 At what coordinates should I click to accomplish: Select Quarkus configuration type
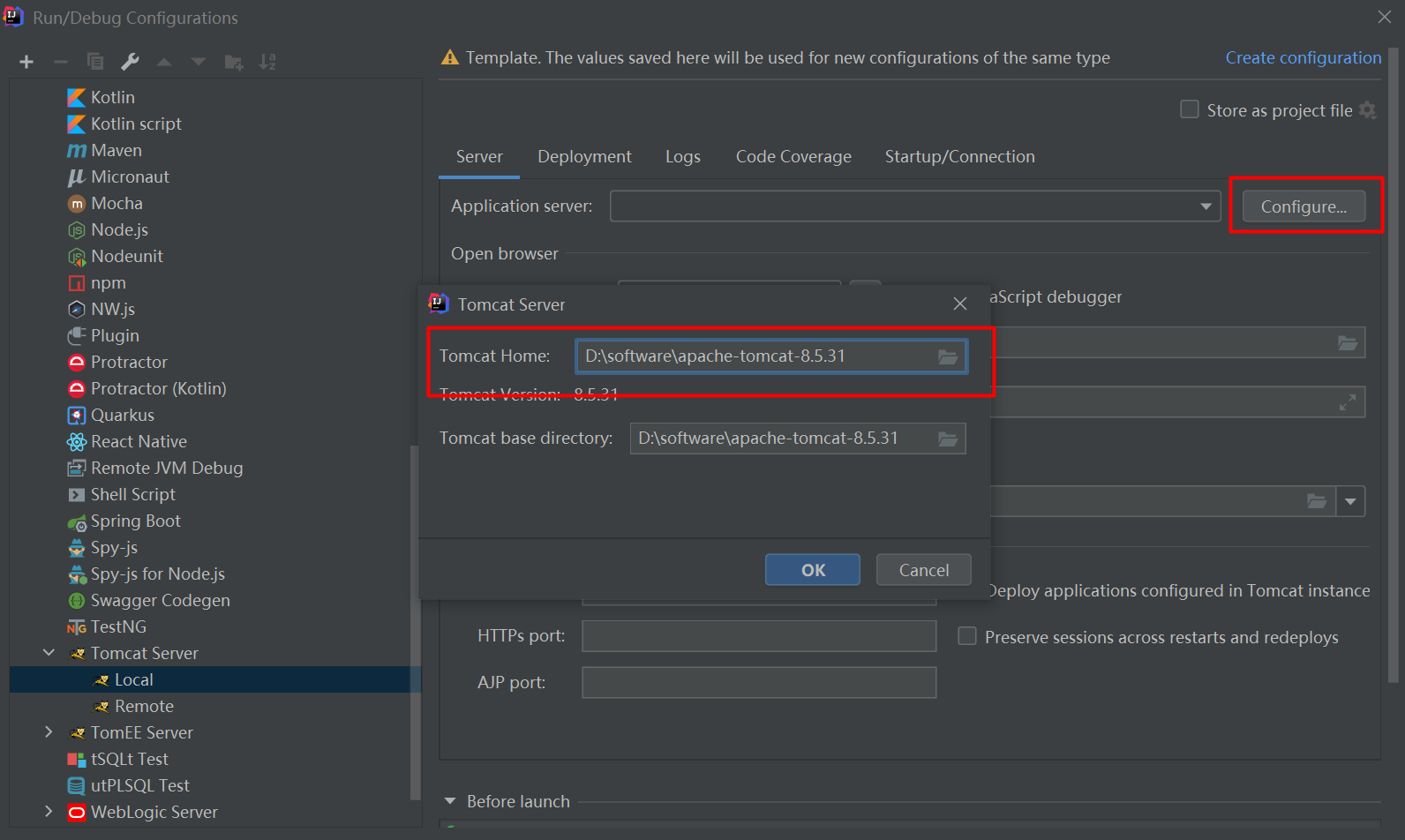click(122, 415)
